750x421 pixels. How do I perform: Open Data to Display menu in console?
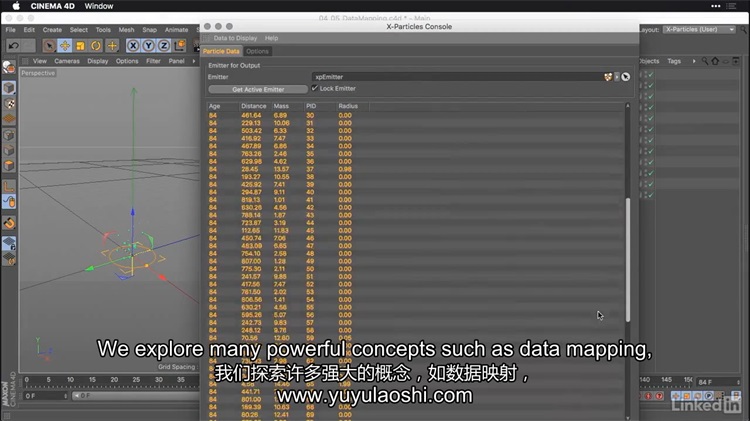[235, 38]
